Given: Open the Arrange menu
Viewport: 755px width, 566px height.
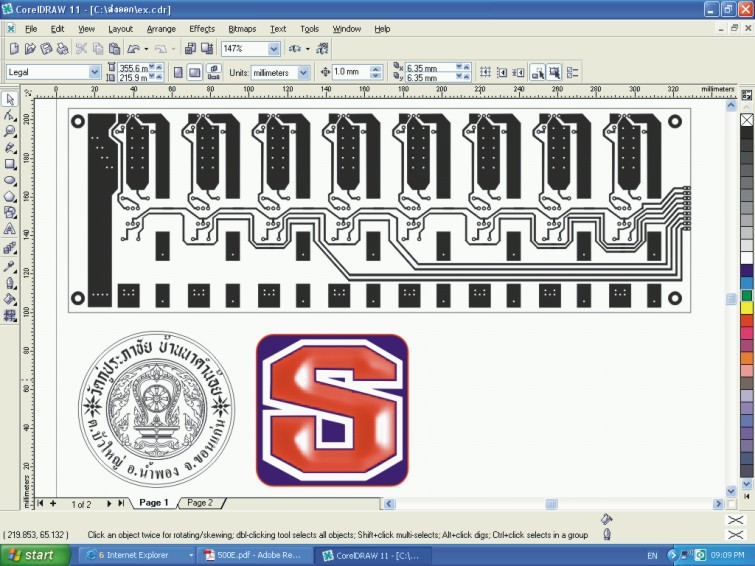Looking at the screenshot, I should coord(161,29).
